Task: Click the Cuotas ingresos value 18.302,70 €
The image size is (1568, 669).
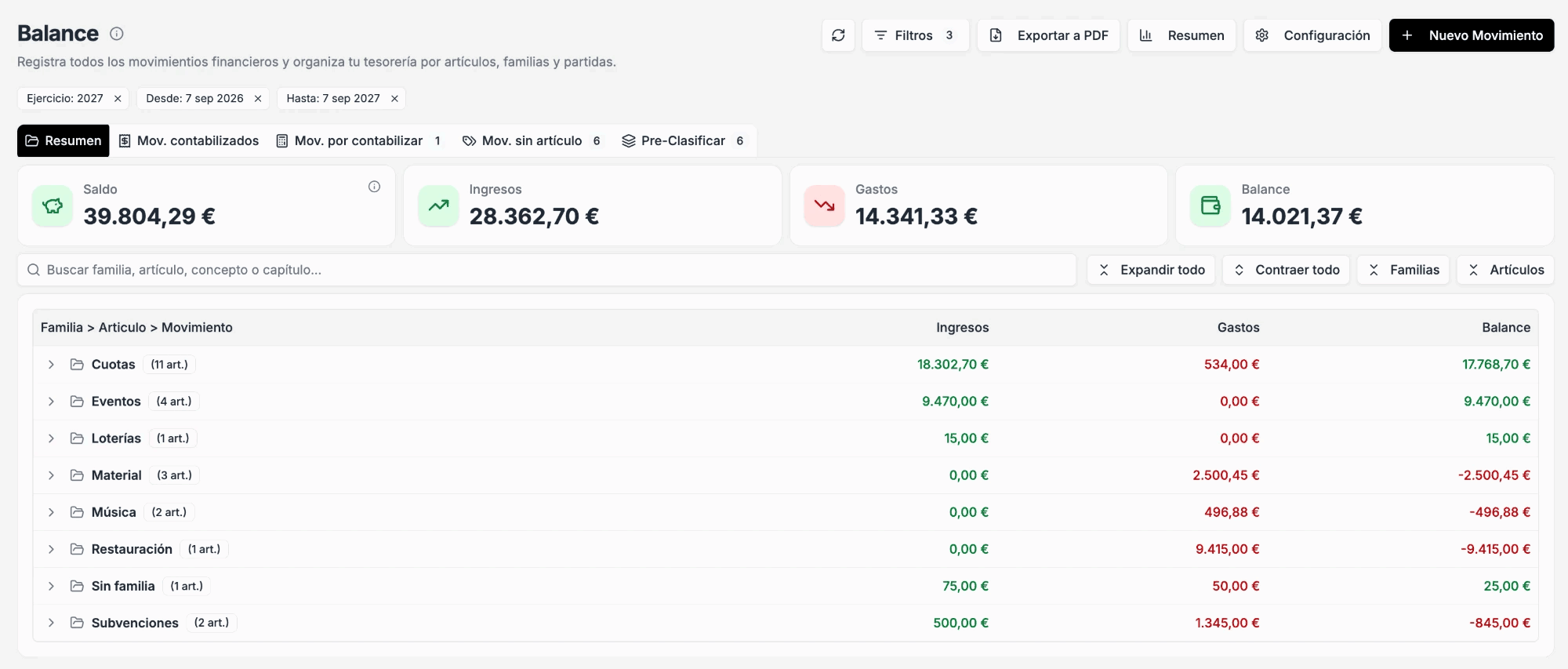Action: (953, 365)
